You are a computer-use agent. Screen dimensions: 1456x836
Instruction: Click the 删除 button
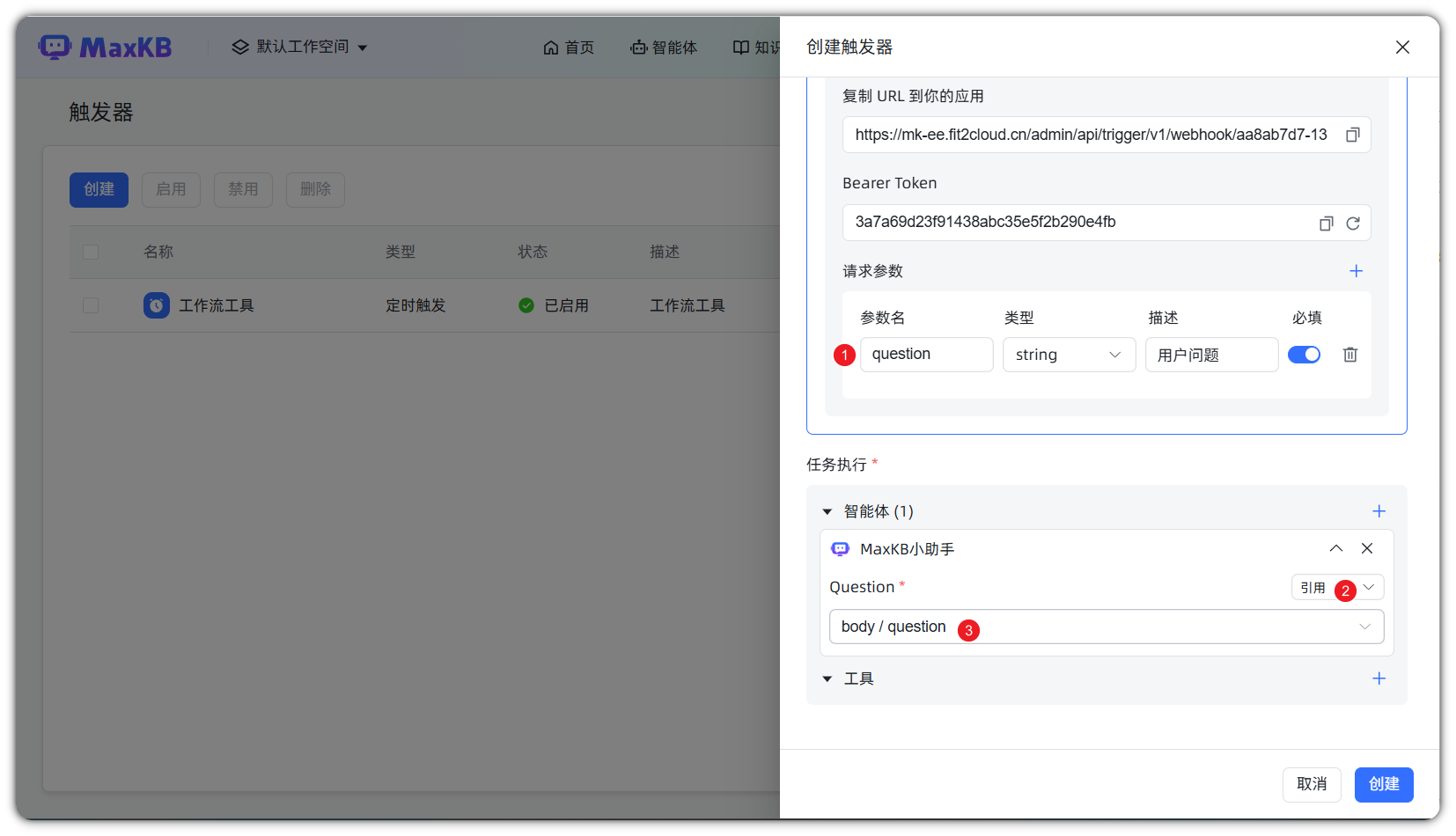[x=315, y=189]
